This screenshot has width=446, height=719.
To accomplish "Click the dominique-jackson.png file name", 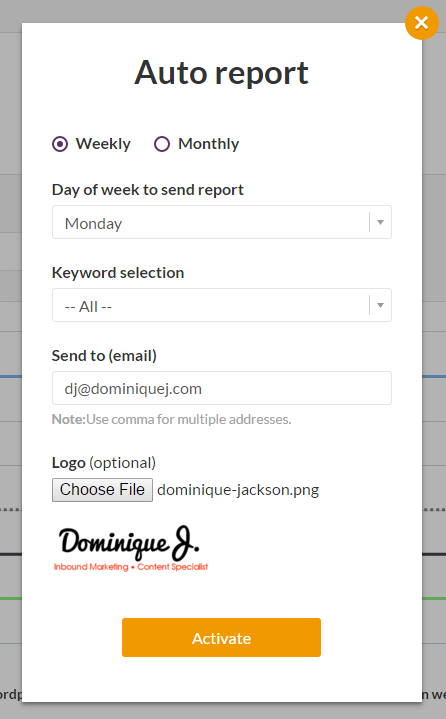I will [x=238, y=490].
